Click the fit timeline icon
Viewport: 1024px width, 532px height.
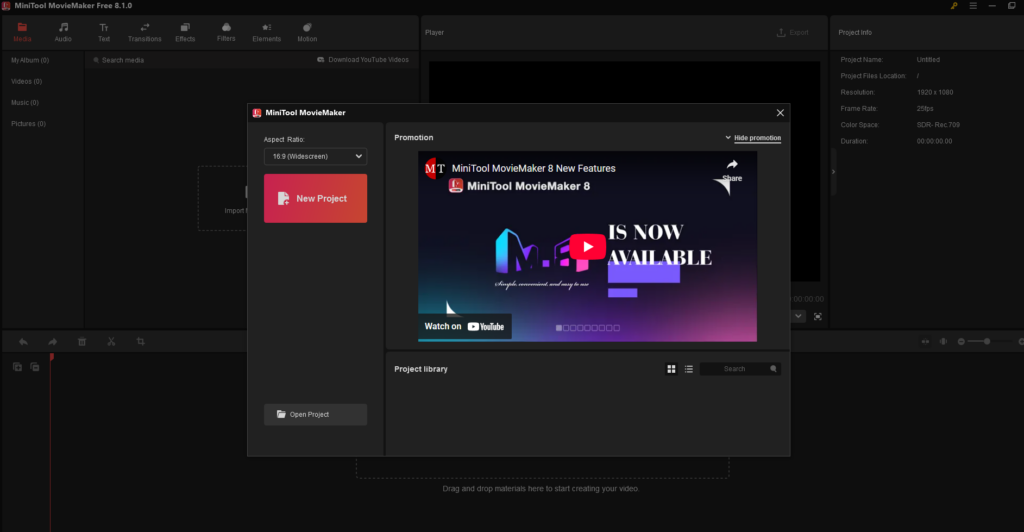(x=925, y=341)
